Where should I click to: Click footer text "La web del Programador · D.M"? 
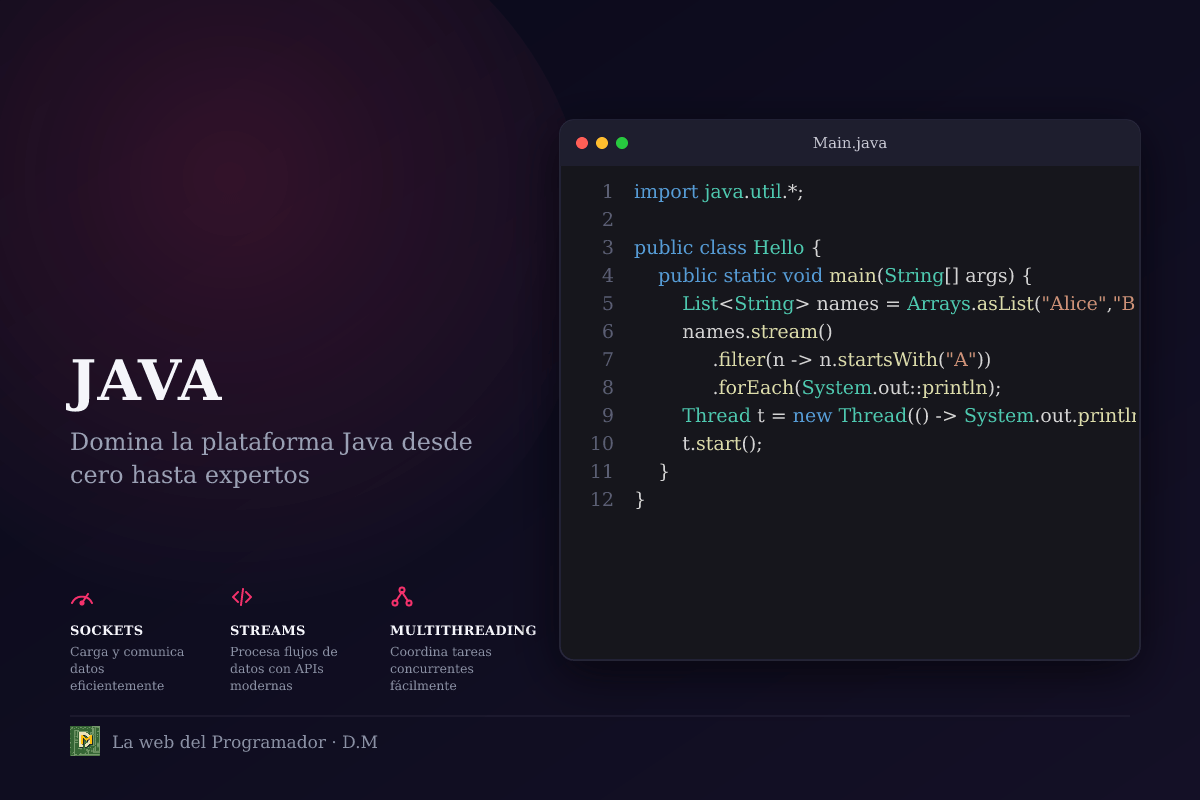(245, 742)
